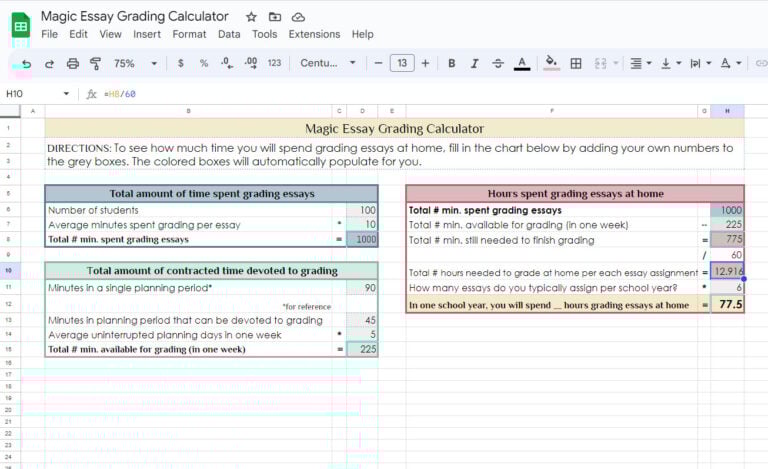Screen dimensions: 768x469
Task: Click the text color icon
Action: point(521,63)
